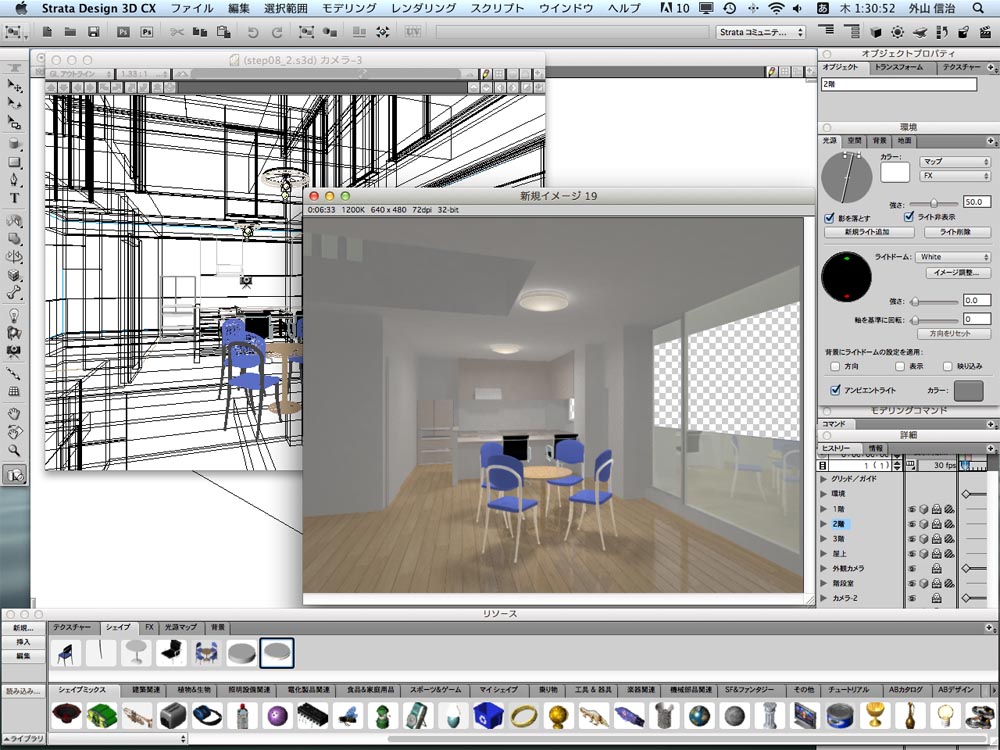
Task: Open the folder icon in the toolbar
Action: coord(70,31)
